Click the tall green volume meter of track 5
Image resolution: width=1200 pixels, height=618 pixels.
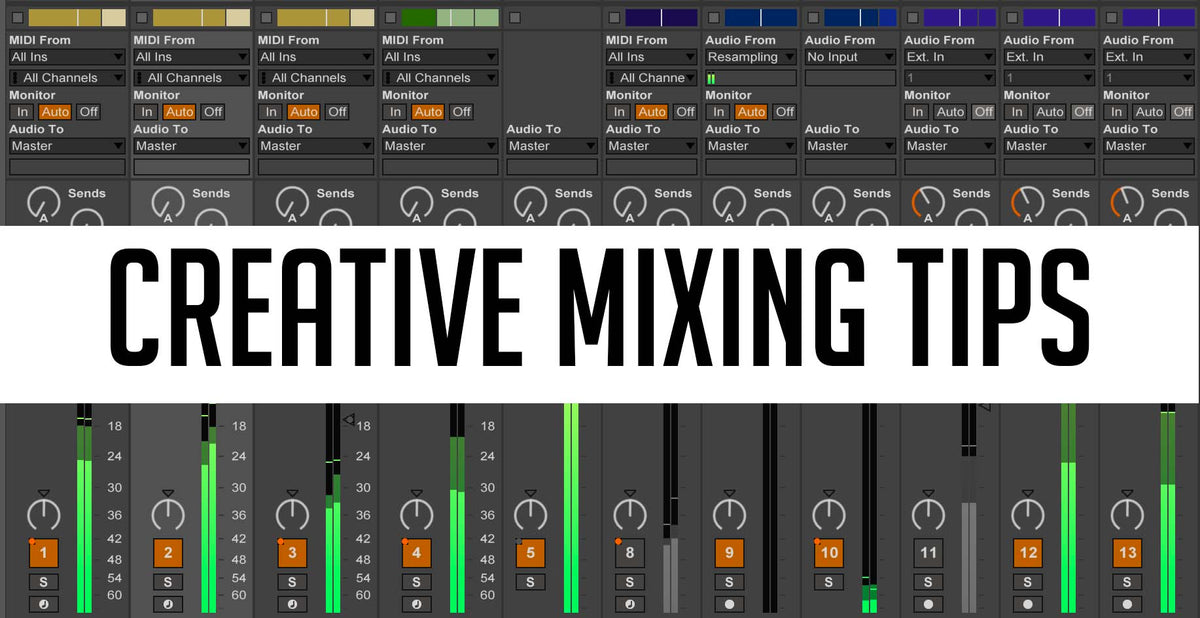(x=571, y=508)
